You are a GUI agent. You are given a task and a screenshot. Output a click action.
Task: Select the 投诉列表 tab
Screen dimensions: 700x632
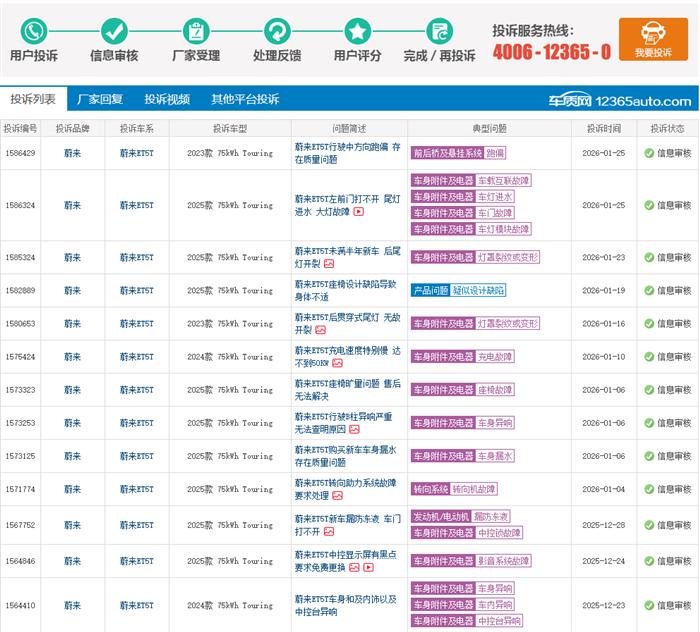tap(33, 99)
